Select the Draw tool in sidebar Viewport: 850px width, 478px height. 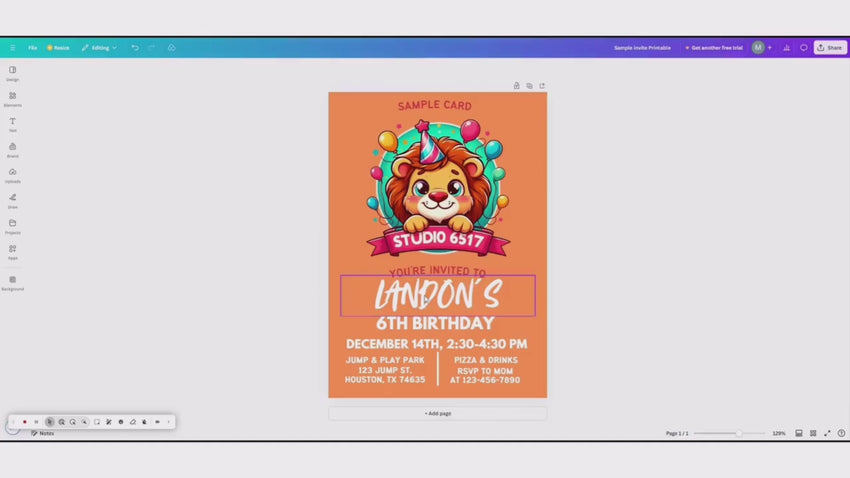12,200
